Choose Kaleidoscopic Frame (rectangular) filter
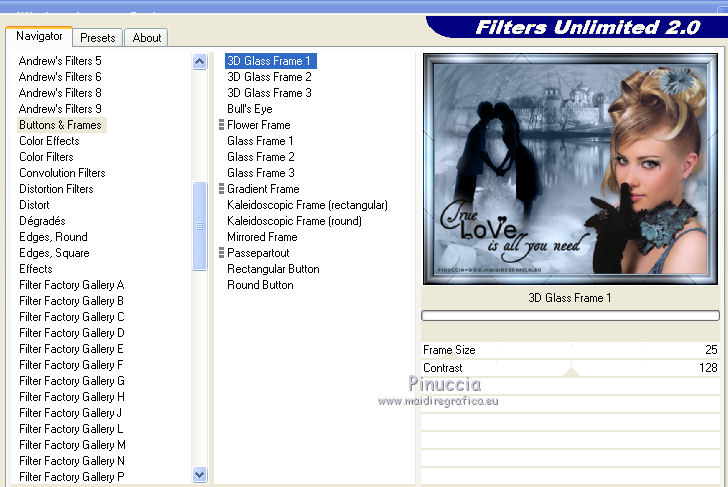The image size is (728, 487). pos(307,205)
